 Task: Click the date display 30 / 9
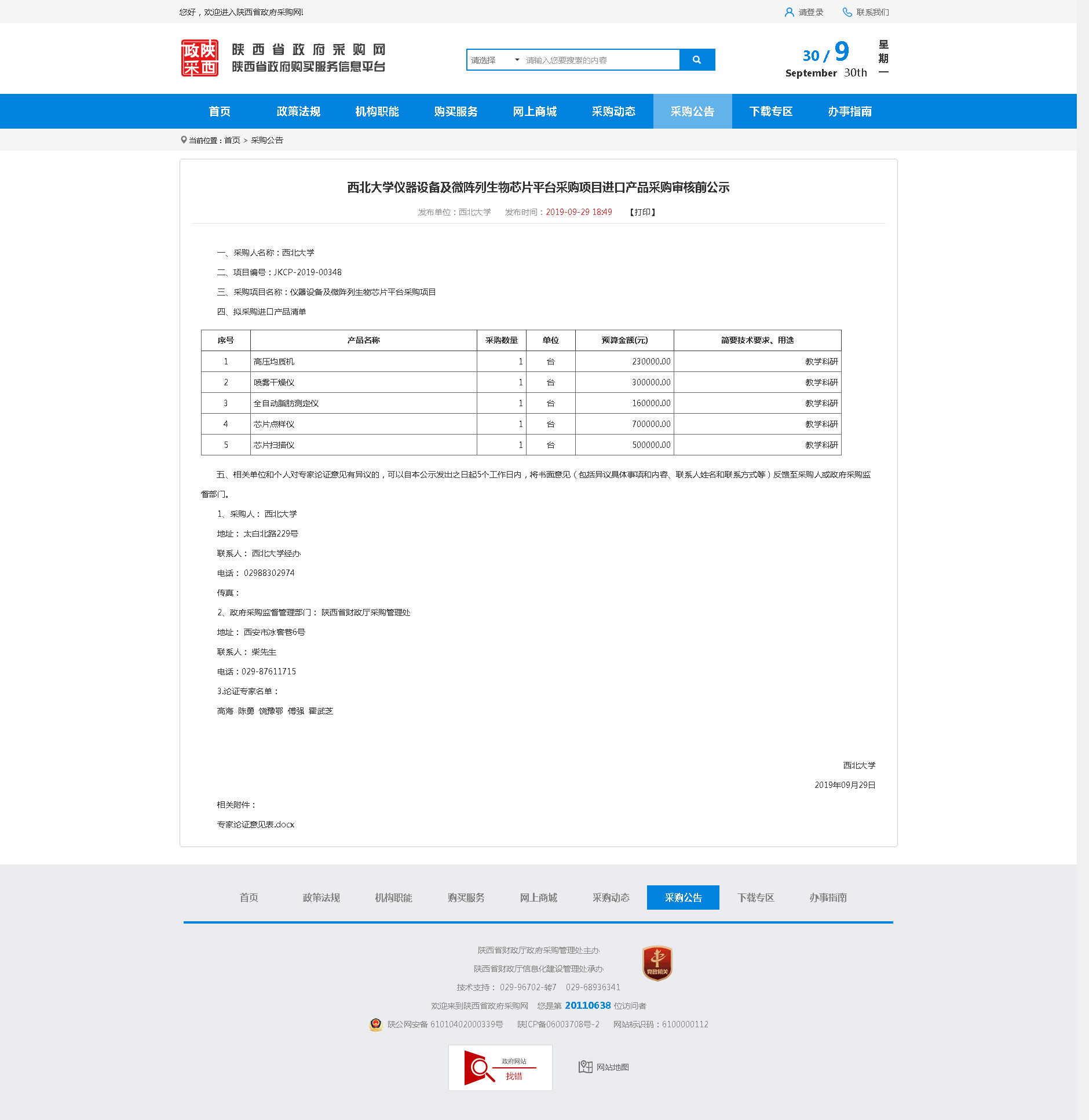(826, 53)
